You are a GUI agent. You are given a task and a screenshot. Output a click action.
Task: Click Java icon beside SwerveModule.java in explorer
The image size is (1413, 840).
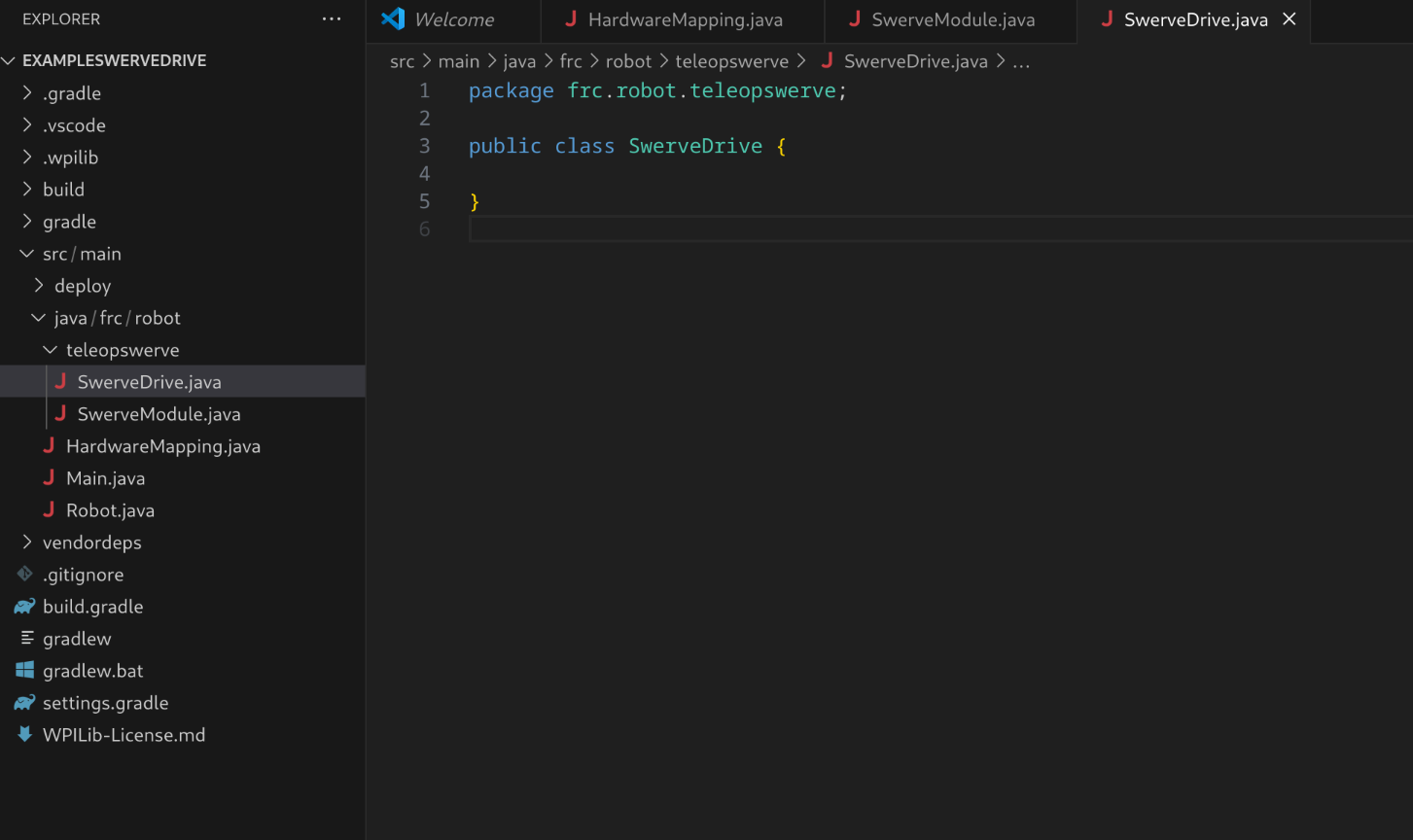tap(60, 414)
